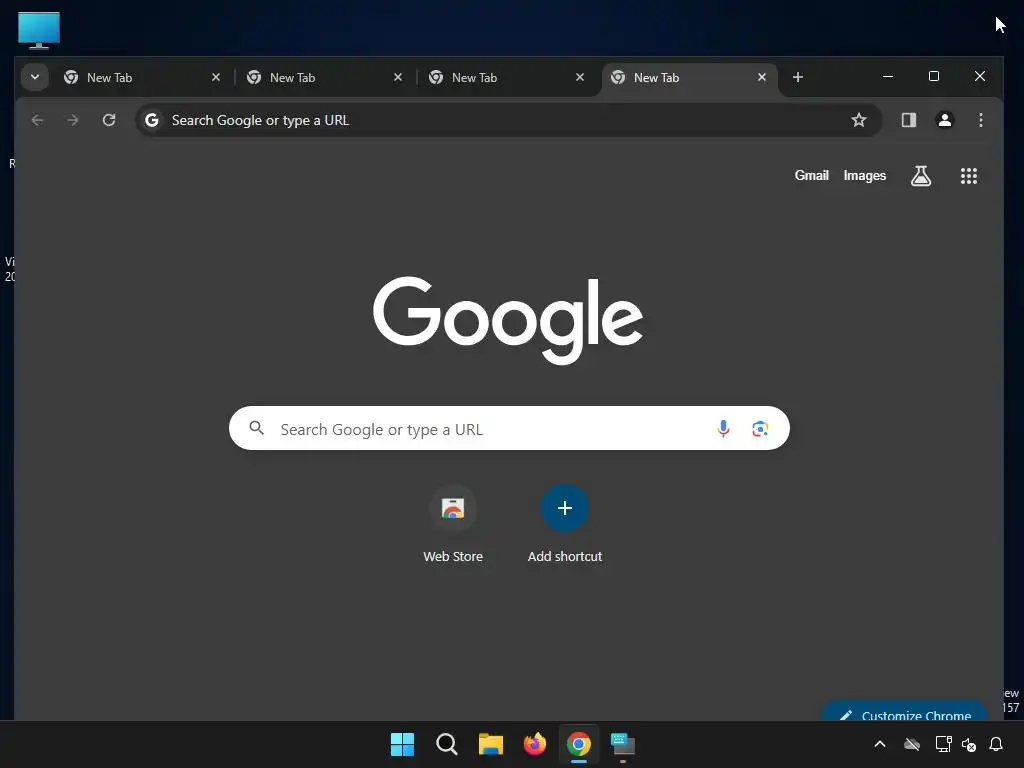
Task: Bookmark this tab with the star icon
Action: coord(859,120)
